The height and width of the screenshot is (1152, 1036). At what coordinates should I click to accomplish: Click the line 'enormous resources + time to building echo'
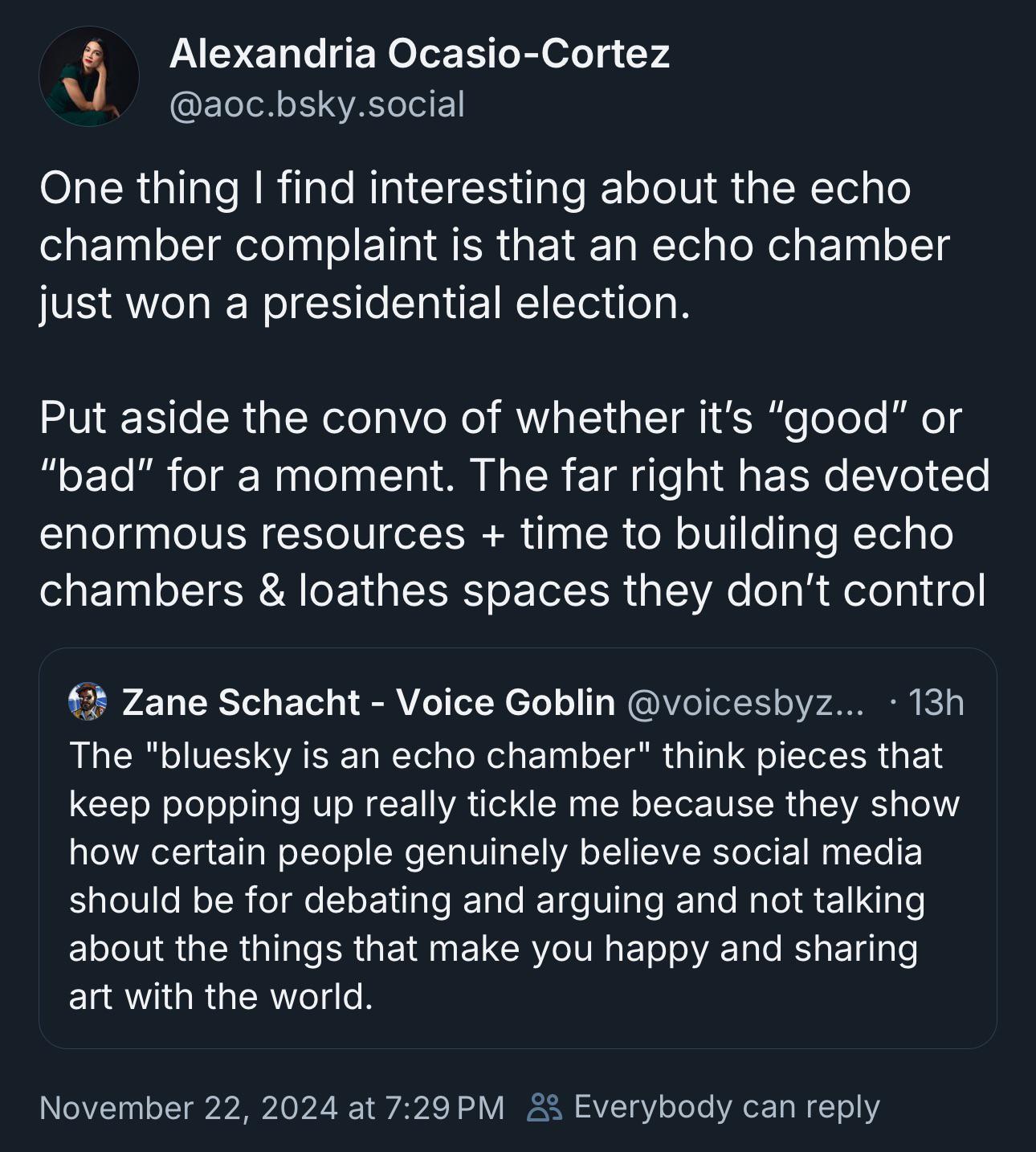pos(496,533)
